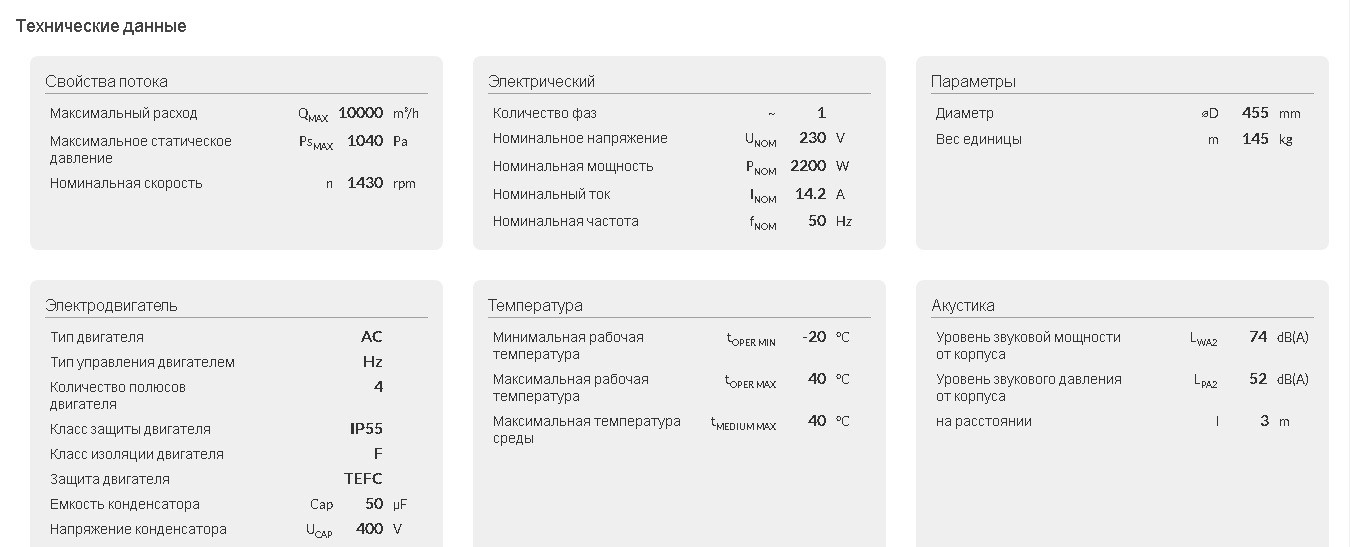Click the protection class value IP55

366,429
